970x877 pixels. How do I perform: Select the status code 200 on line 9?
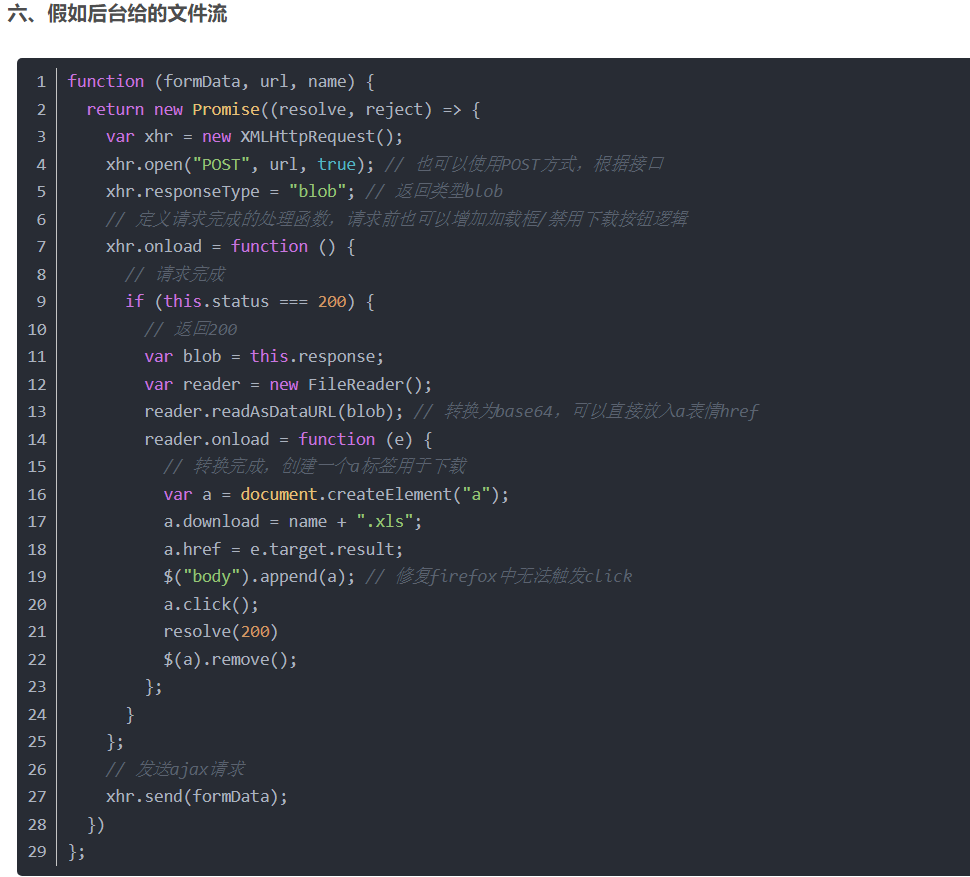[x=330, y=300]
